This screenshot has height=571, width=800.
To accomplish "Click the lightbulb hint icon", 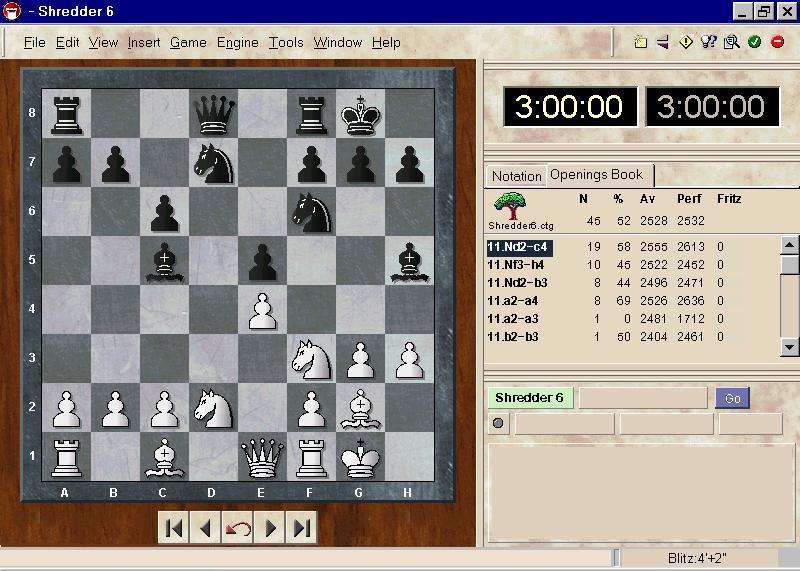I will coord(709,42).
